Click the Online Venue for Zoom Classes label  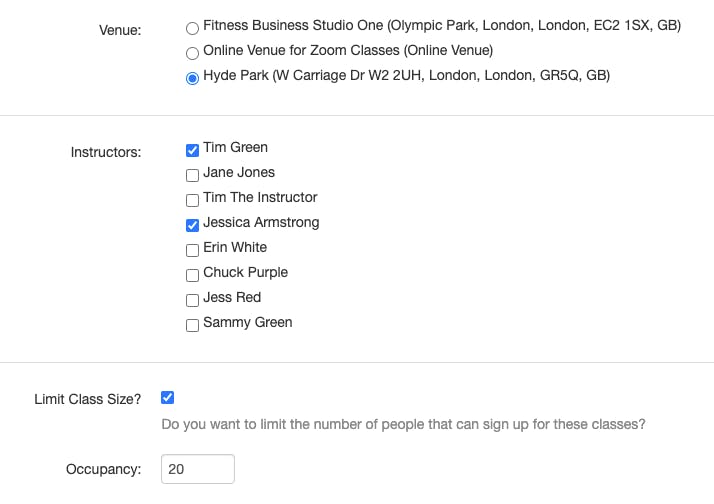(348, 50)
